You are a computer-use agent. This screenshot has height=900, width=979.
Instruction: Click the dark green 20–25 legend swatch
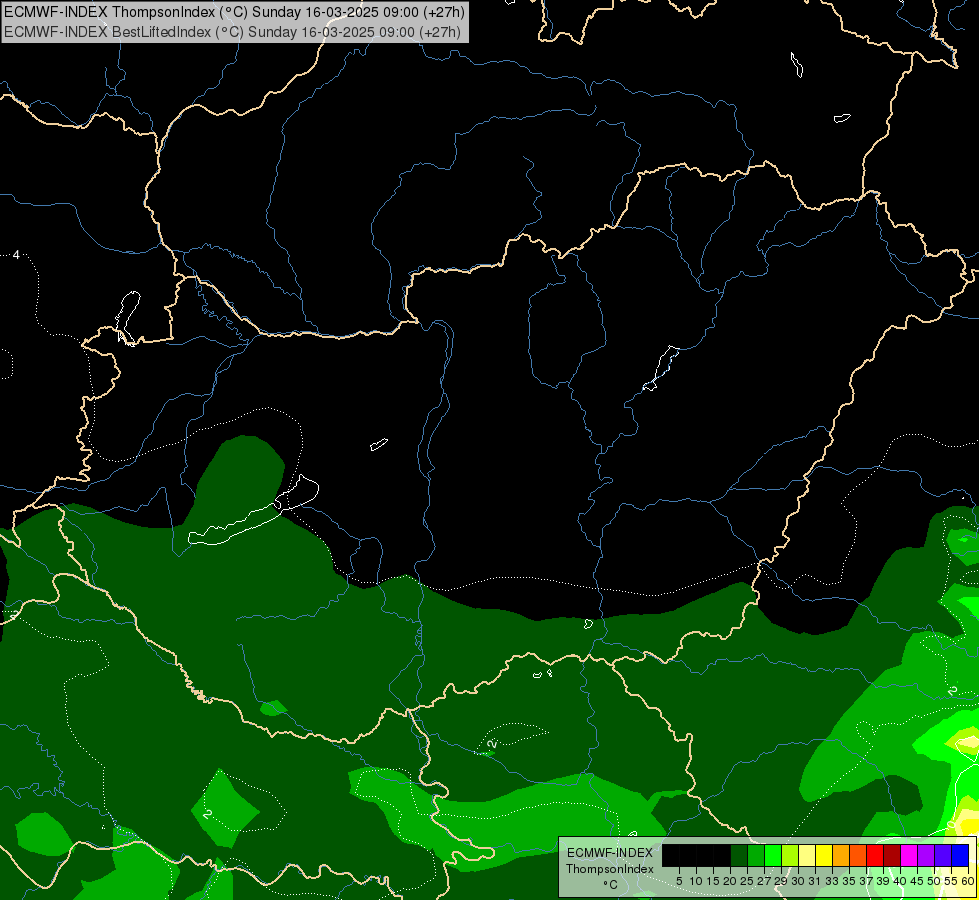739,855
